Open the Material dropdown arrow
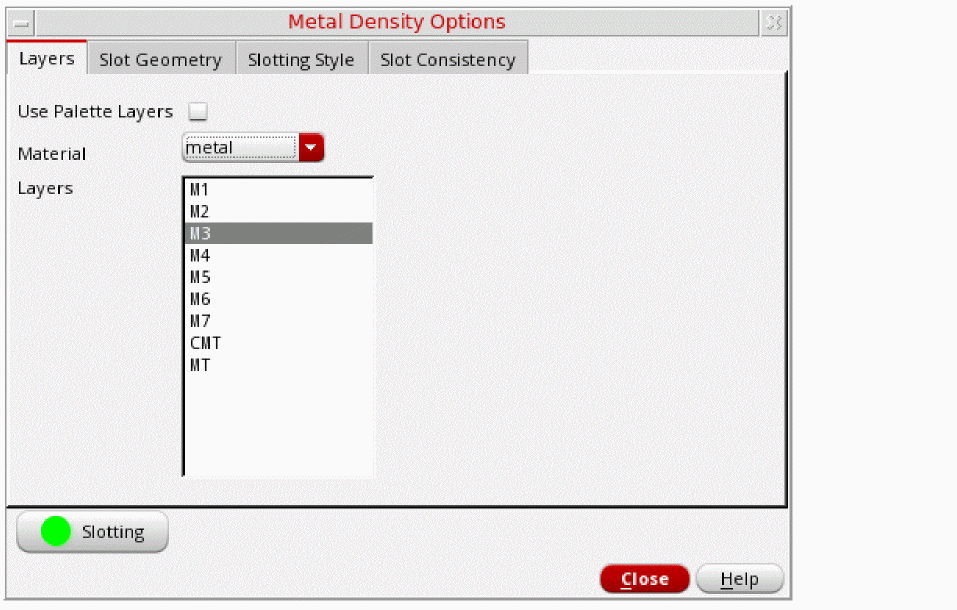 (x=311, y=148)
